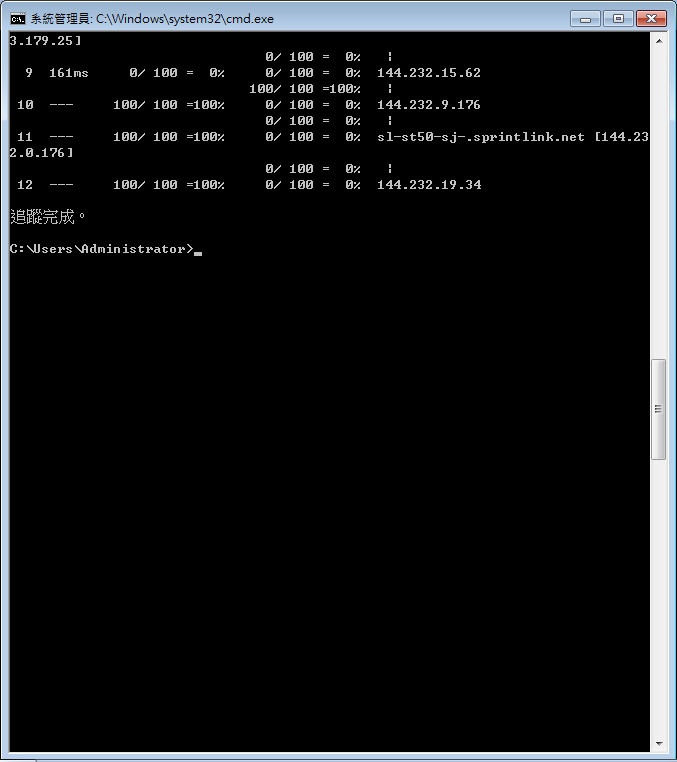
Task: Click the C:\Users\Administrator> prompt line
Action: (101, 249)
